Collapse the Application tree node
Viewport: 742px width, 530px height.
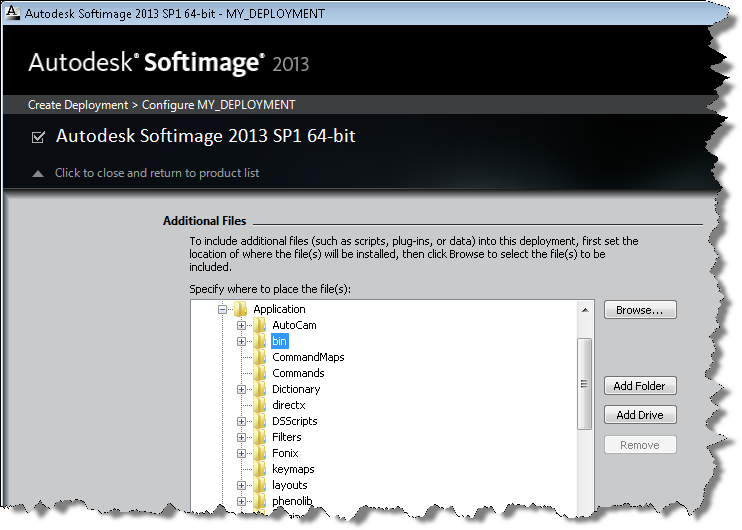pos(222,310)
